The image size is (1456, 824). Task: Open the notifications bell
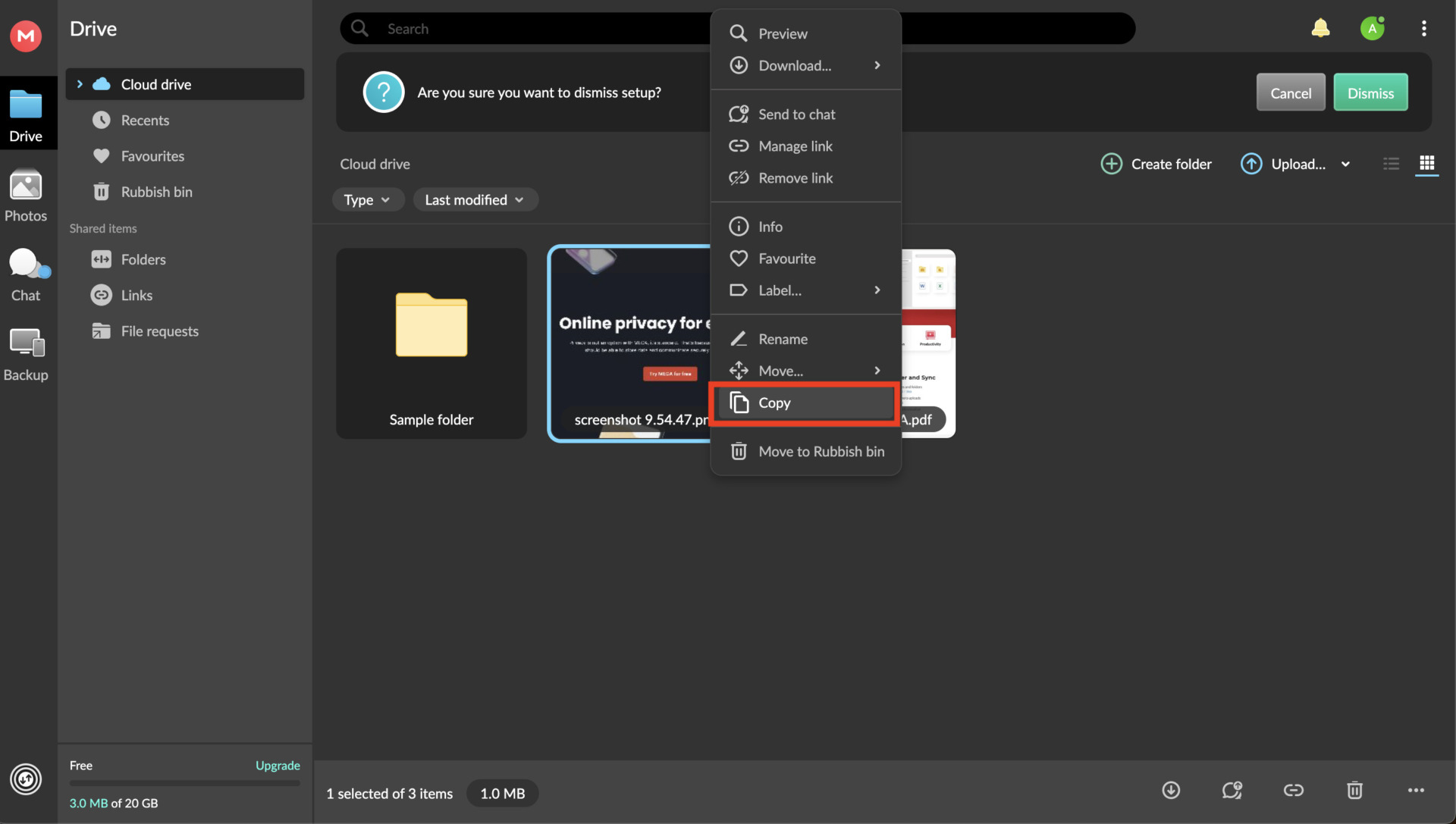(x=1320, y=27)
